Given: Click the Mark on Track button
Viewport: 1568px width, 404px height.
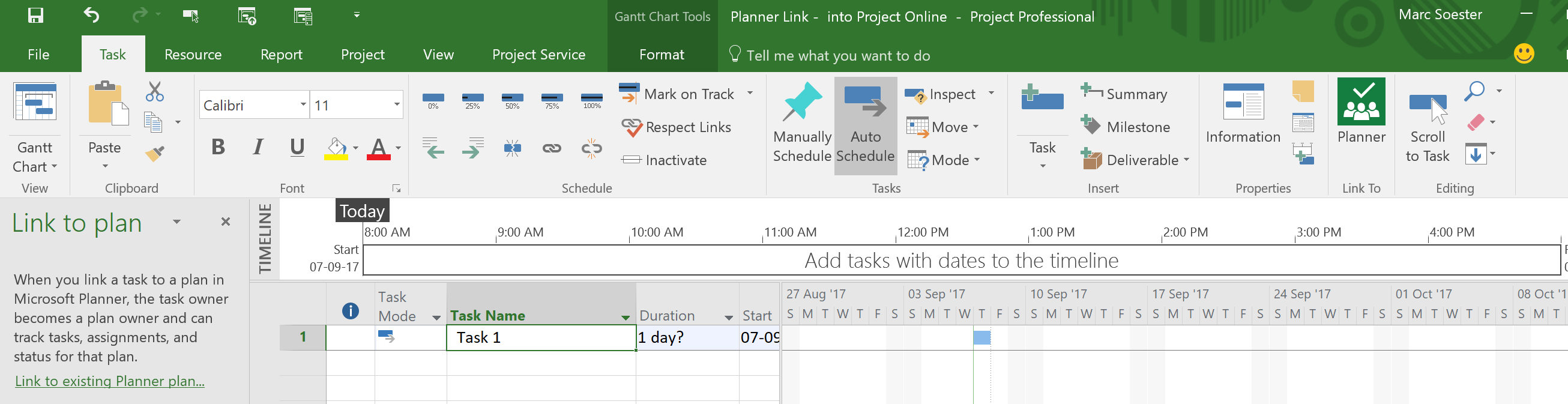Looking at the screenshot, I should click(x=677, y=93).
